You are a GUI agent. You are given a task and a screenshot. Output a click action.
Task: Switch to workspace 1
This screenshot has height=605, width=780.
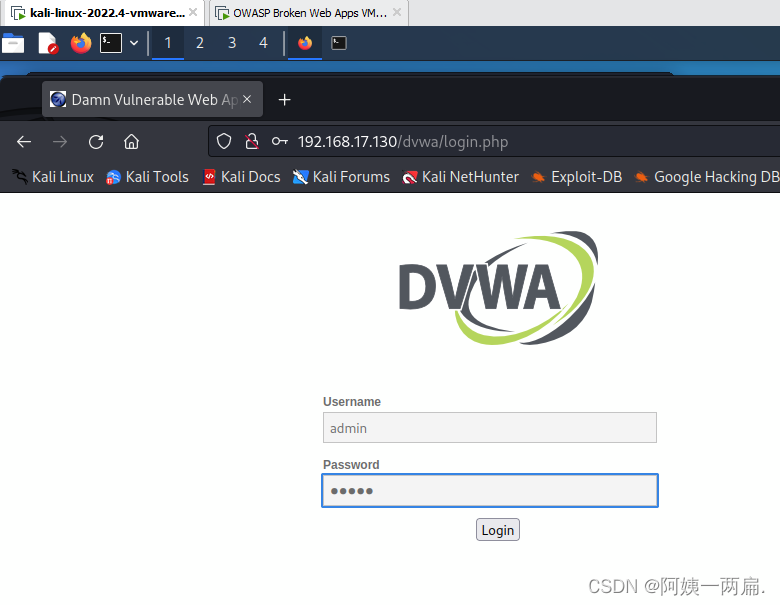(168, 43)
